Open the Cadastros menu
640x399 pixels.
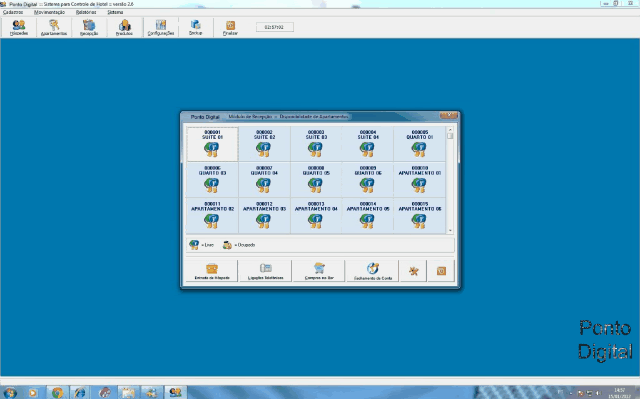(13, 12)
